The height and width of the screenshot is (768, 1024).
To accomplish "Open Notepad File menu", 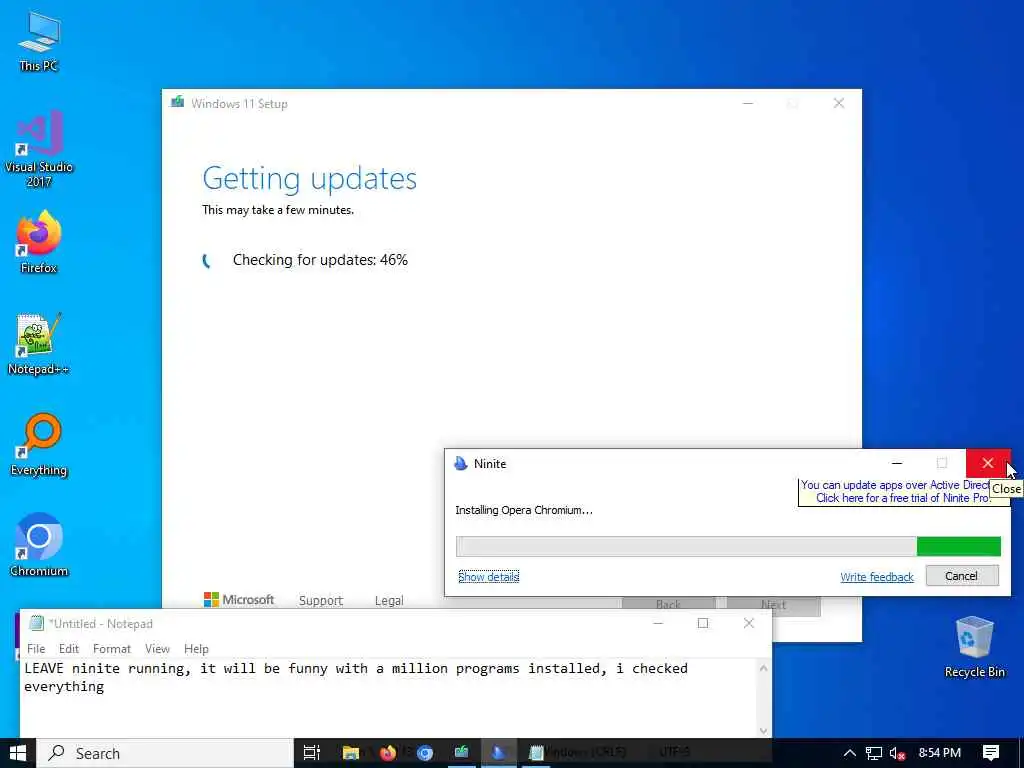I will (36, 648).
